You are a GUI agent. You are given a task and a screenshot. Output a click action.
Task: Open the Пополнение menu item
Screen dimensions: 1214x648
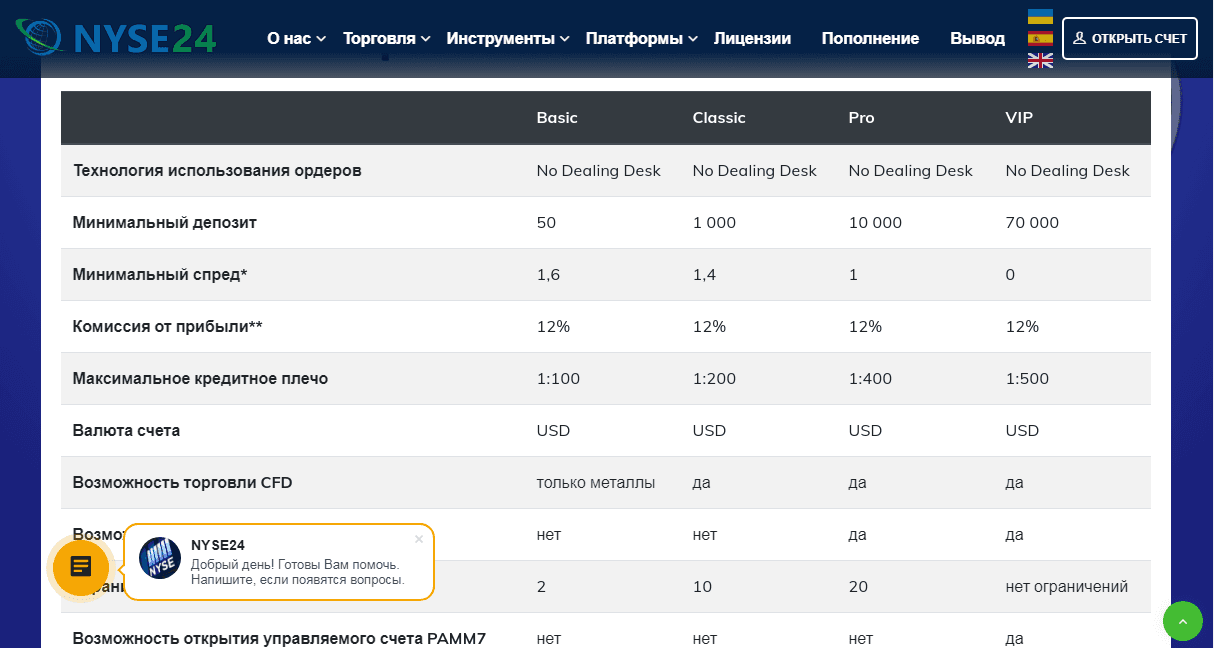pyautogui.click(x=870, y=38)
